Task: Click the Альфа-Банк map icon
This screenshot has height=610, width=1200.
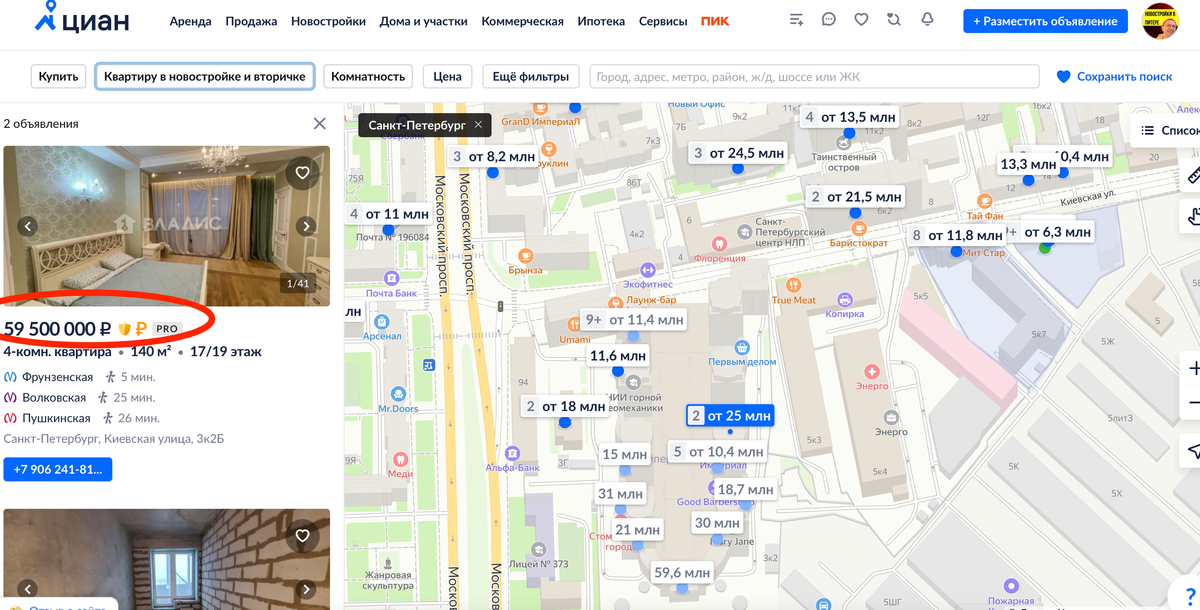Action: tap(513, 453)
